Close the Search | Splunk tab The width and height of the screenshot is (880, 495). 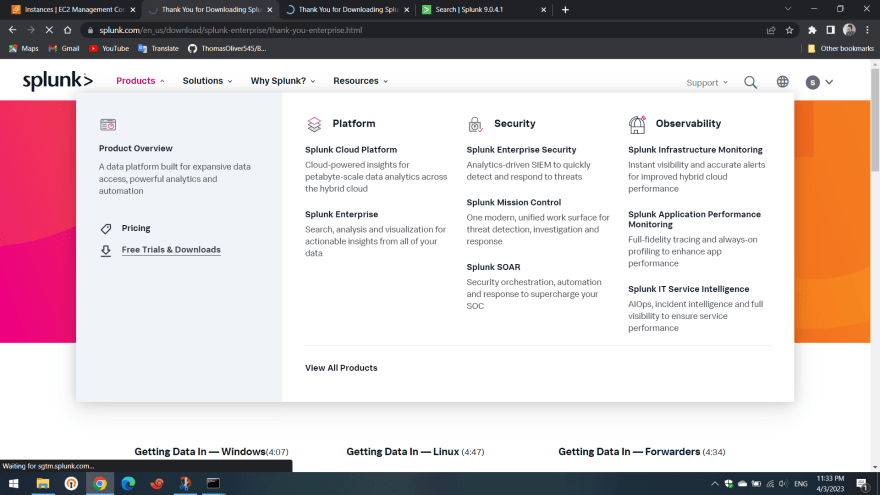pos(543,10)
